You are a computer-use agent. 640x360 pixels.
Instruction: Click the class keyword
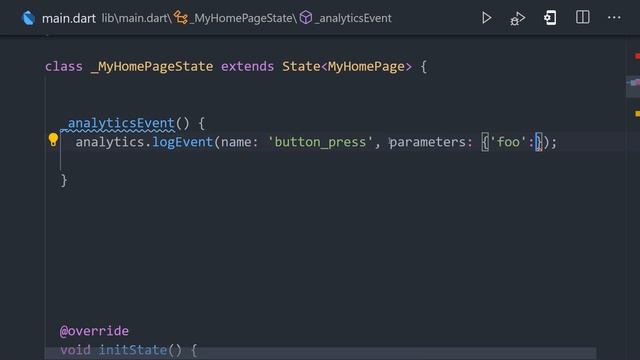pyautogui.click(x=64, y=66)
